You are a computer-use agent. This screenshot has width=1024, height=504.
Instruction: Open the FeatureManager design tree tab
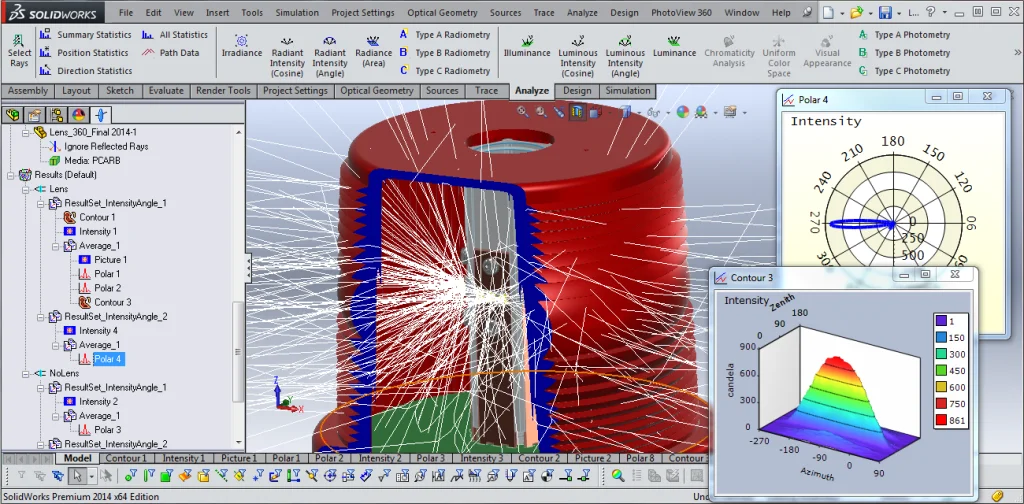12,116
